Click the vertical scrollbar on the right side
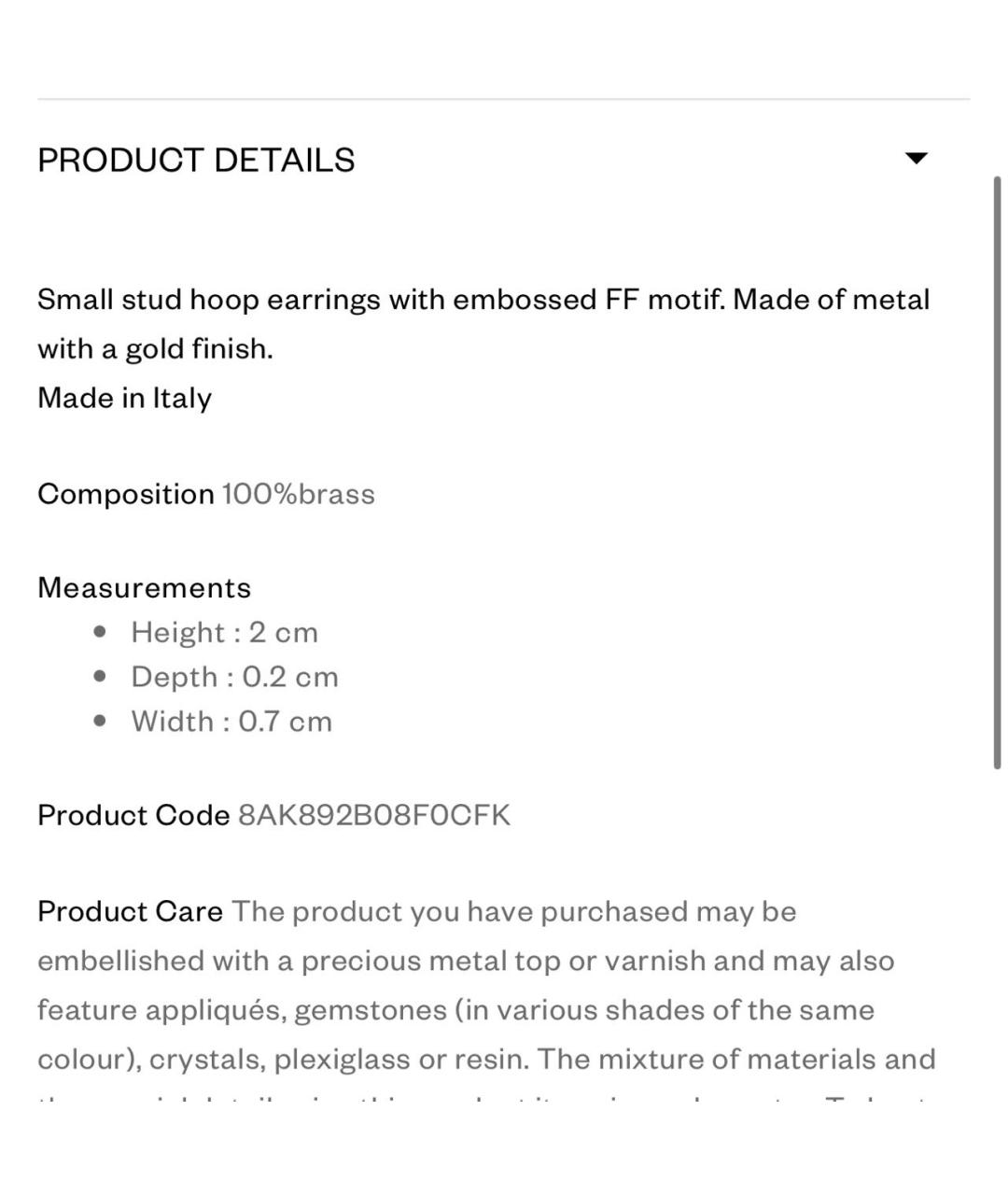Viewport: 1008px width, 1195px height. (x=997, y=471)
